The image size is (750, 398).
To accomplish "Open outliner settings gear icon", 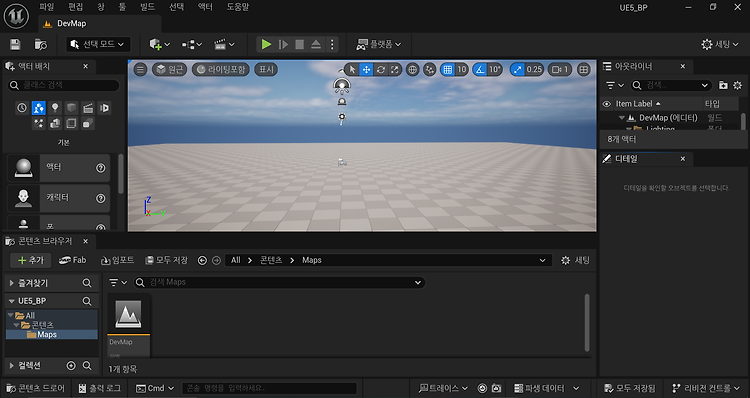I will tap(738, 85).
